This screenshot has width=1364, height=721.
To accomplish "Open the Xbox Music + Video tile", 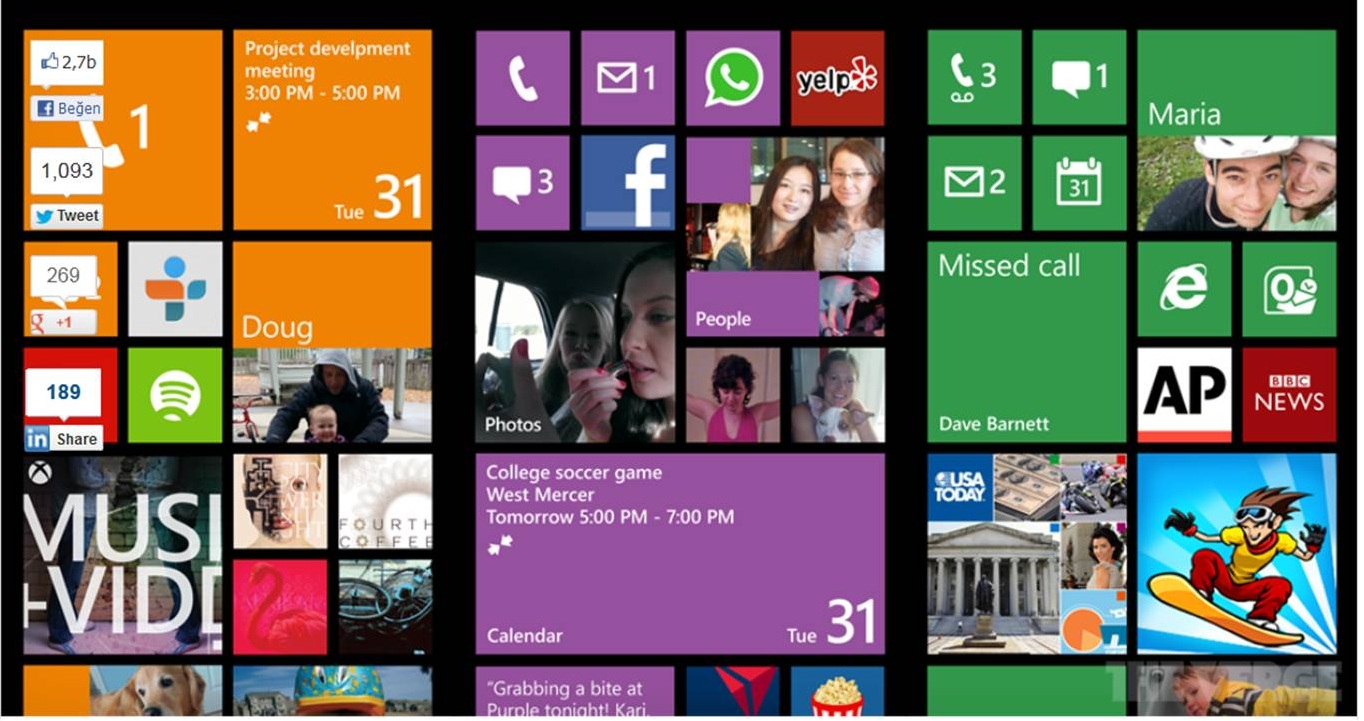I will coord(123,555).
